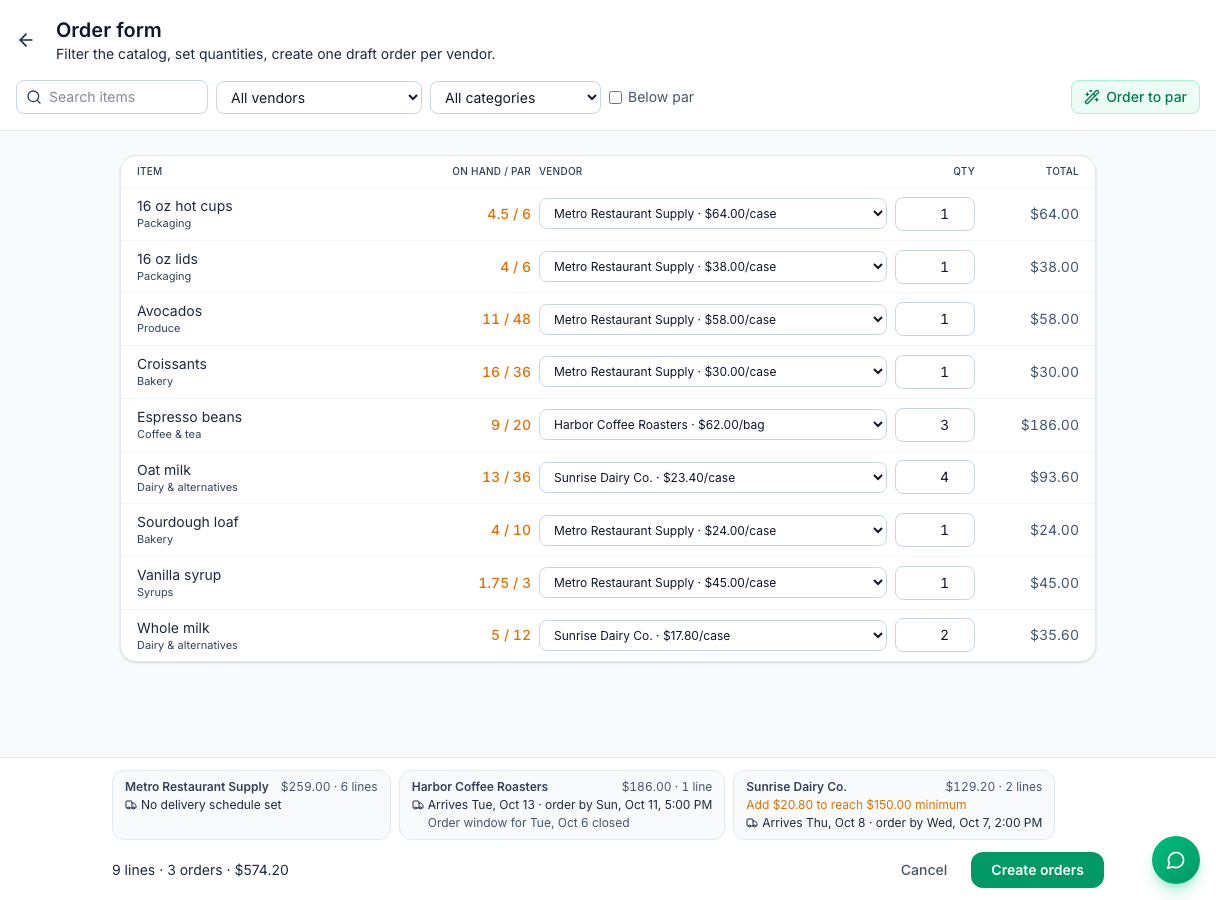
Task: Click the search magnifier icon
Action: (x=34, y=97)
